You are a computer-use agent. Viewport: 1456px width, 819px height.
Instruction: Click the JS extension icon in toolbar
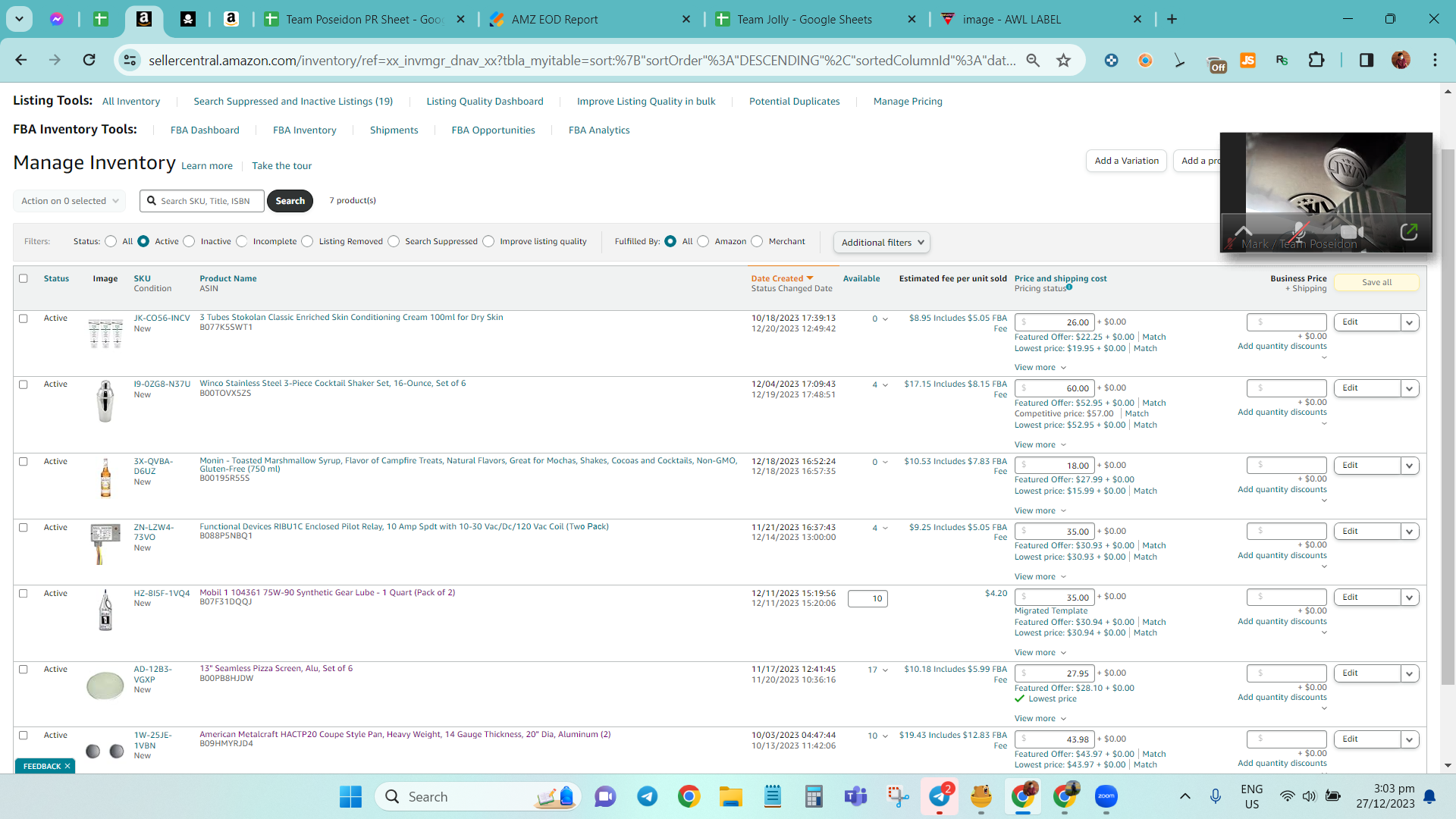tap(1247, 60)
